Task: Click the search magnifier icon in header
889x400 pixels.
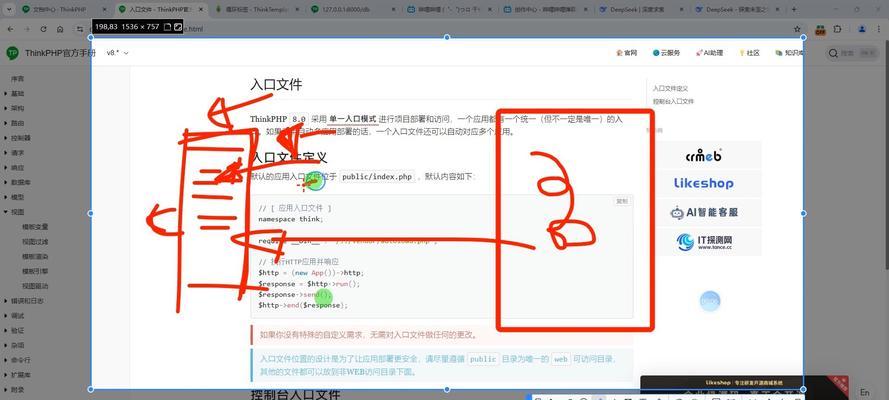Action: pyautogui.click(x=833, y=53)
